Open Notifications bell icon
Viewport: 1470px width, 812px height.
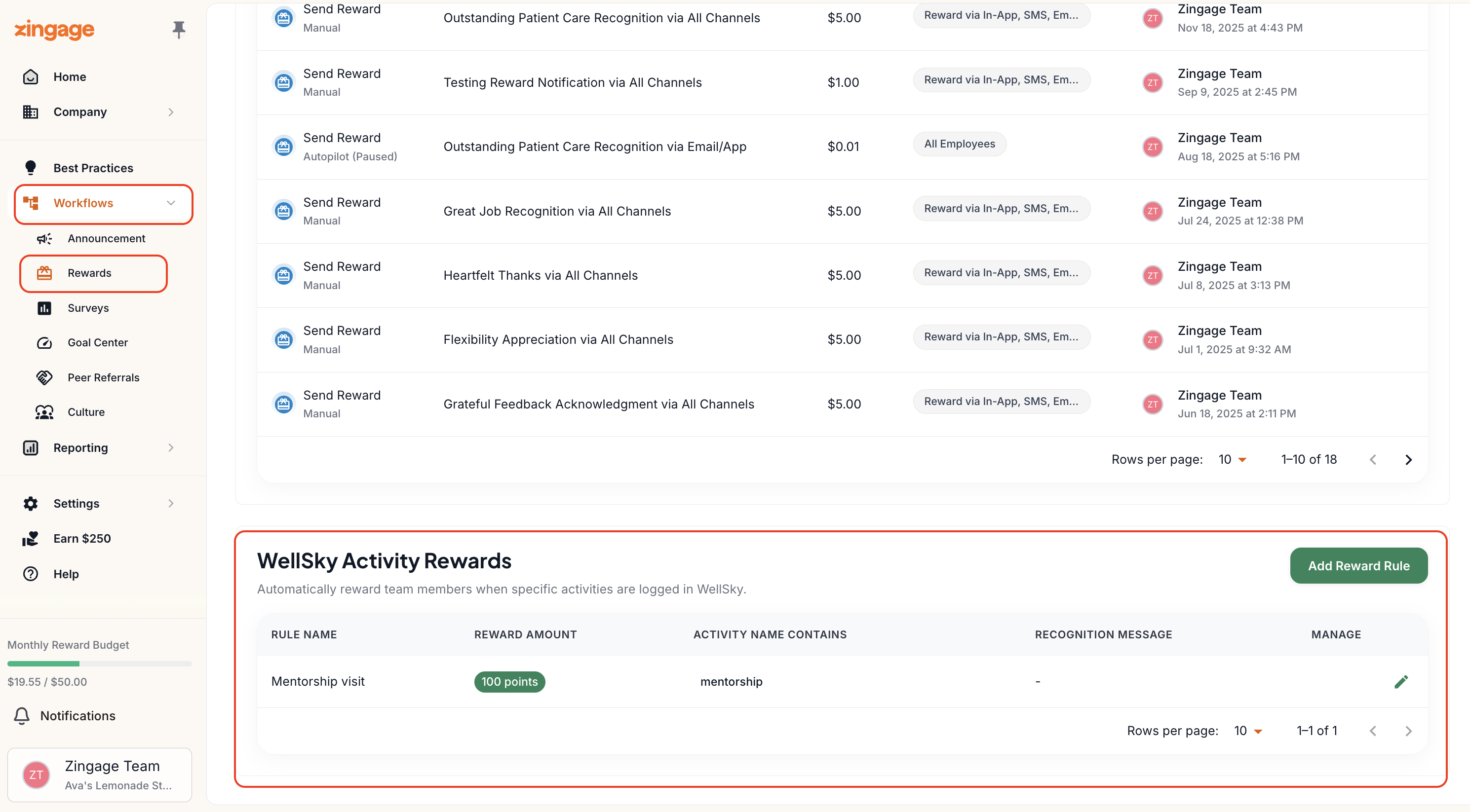(22, 717)
